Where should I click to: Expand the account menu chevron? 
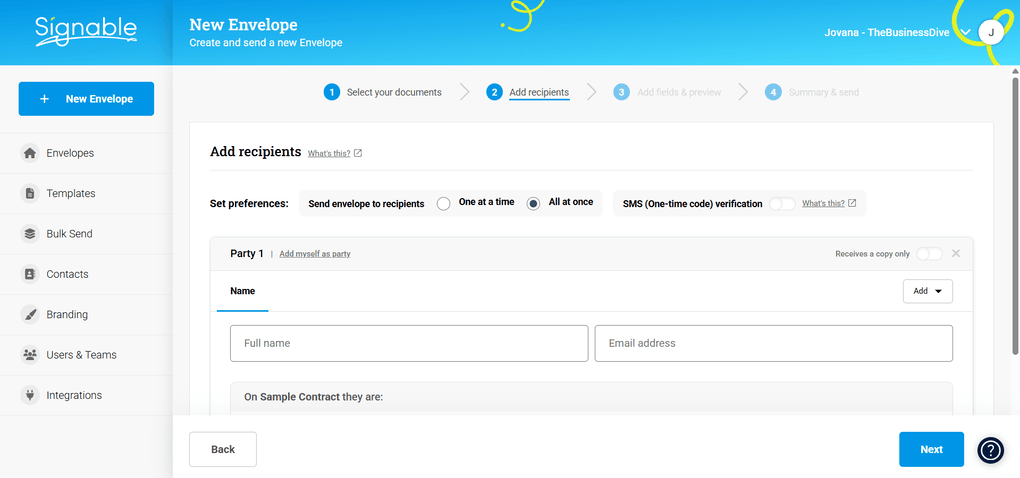coord(965,33)
